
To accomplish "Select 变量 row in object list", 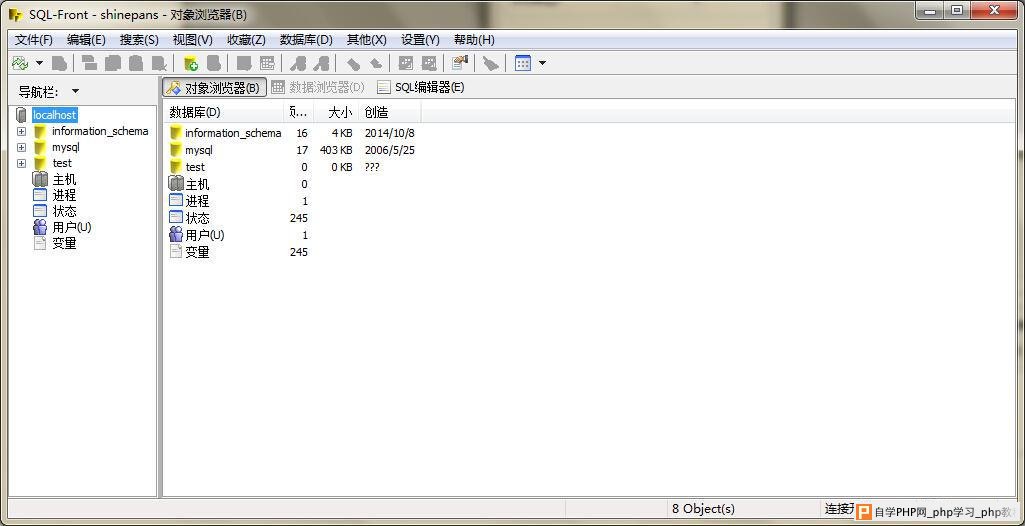I will pos(197,252).
